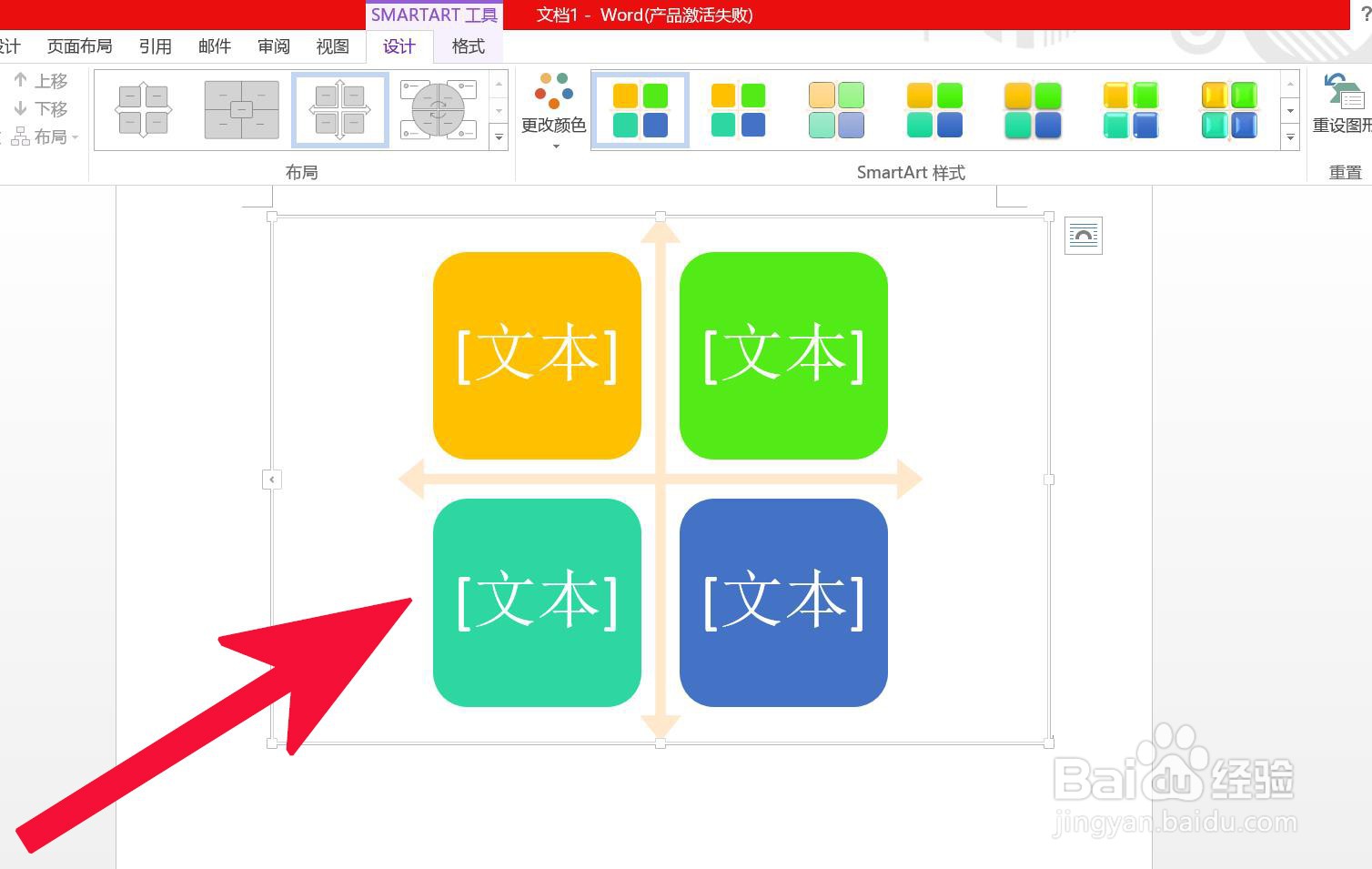Click the teal [文本] shape

coord(537,602)
